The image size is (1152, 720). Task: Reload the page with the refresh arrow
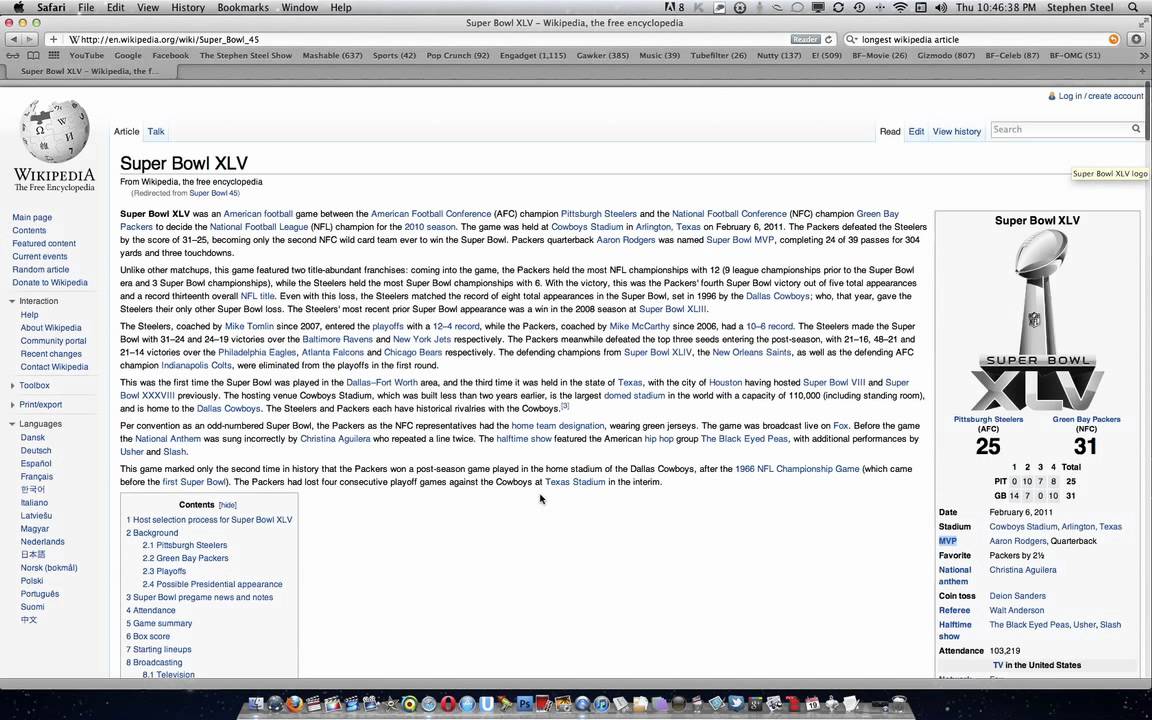point(829,39)
